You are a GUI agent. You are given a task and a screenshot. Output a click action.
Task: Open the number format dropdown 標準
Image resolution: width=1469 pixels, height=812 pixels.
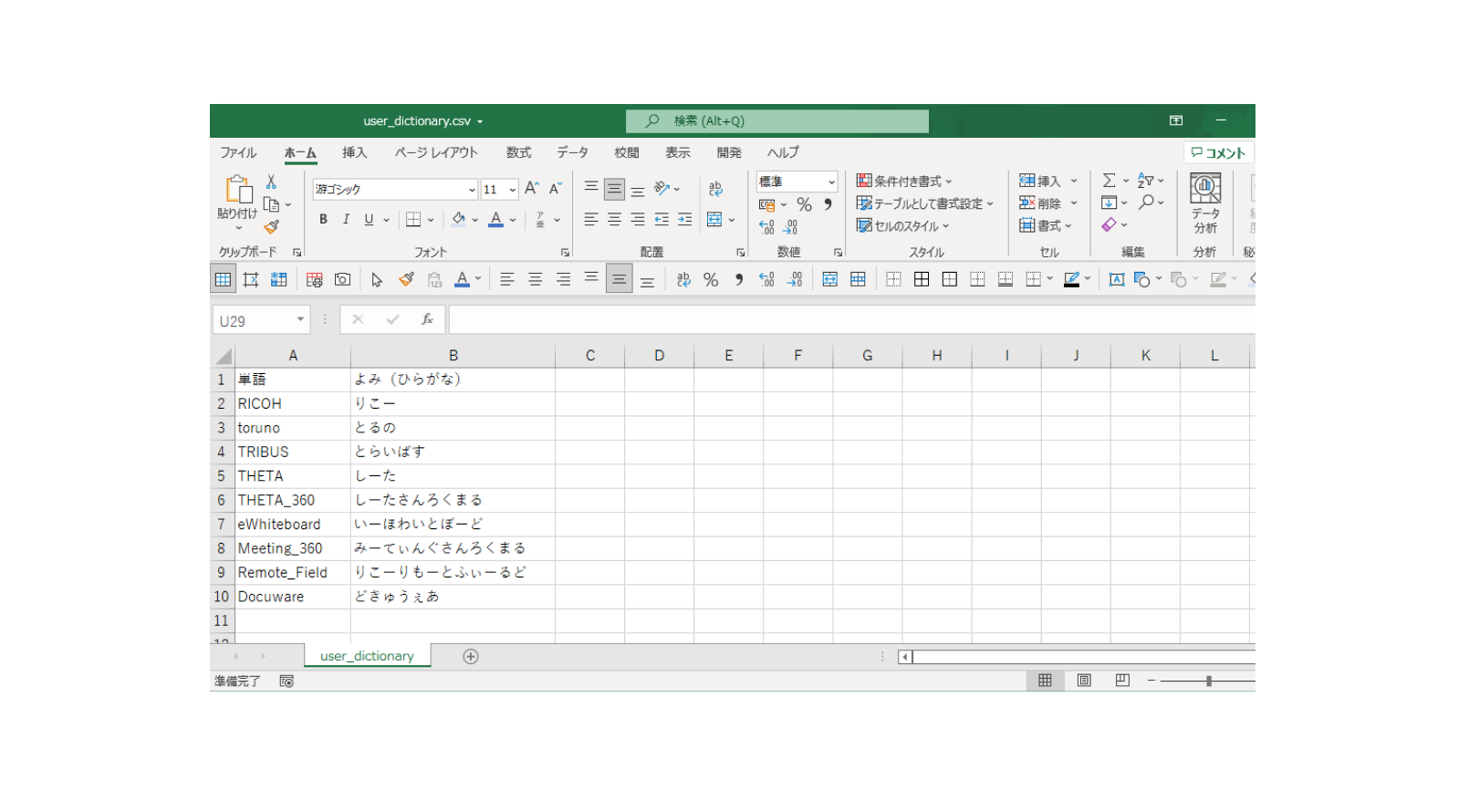pyautogui.click(x=831, y=182)
